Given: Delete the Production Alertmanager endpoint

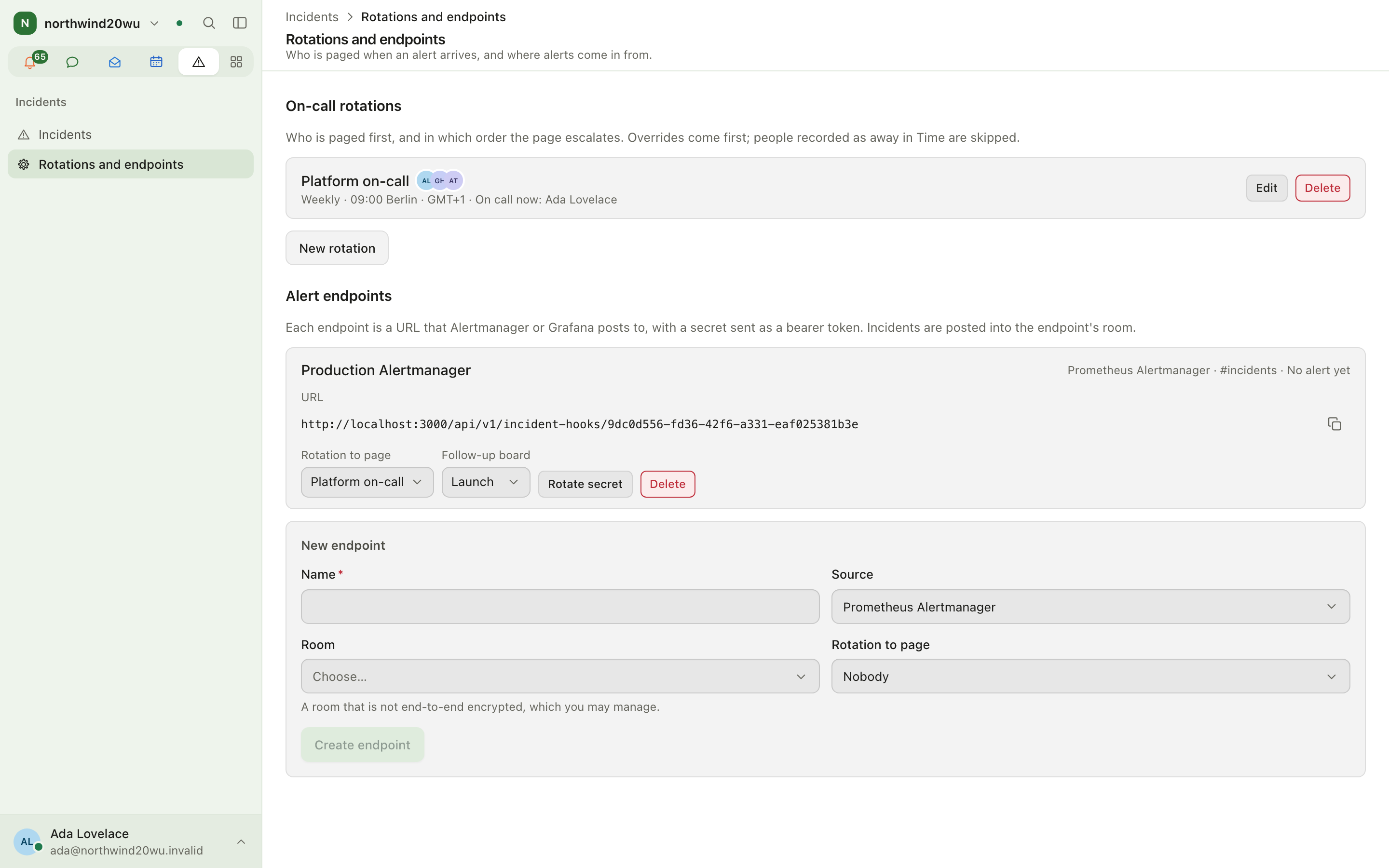Looking at the screenshot, I should coord(667,484).
